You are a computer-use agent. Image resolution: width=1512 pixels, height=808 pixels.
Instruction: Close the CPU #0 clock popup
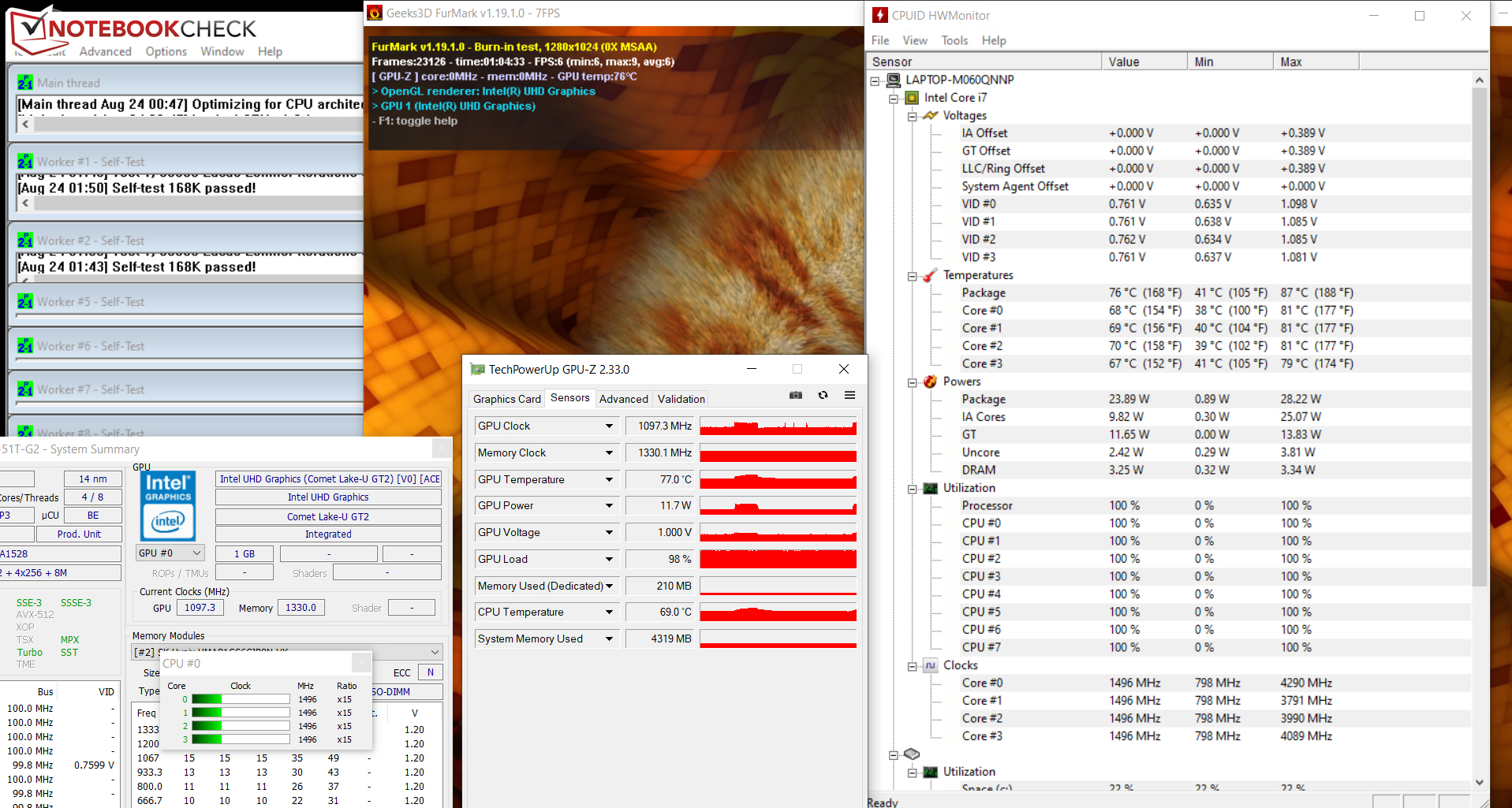point(362,663)
